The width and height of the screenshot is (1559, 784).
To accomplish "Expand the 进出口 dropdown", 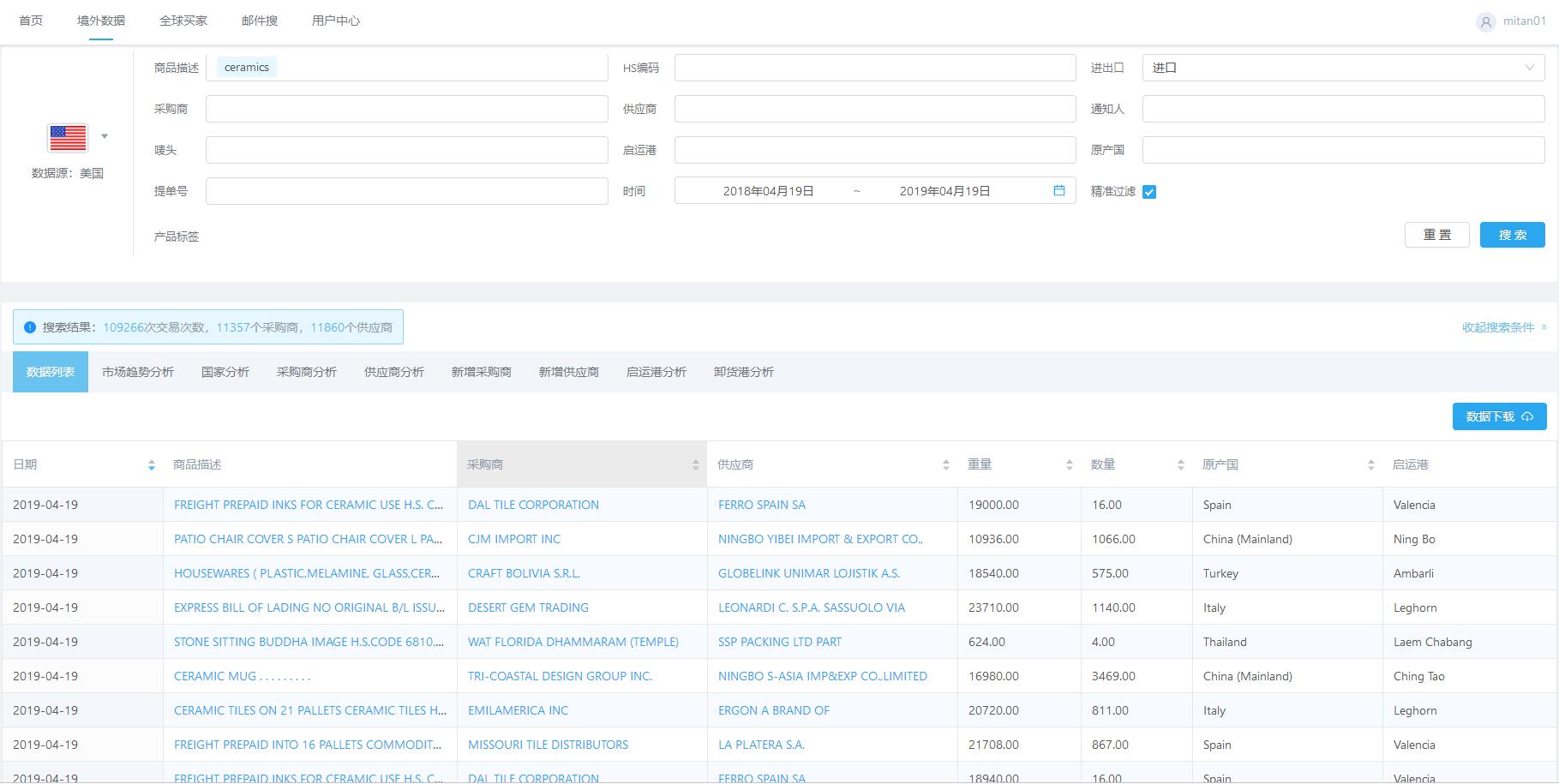I will point(1343,68).
